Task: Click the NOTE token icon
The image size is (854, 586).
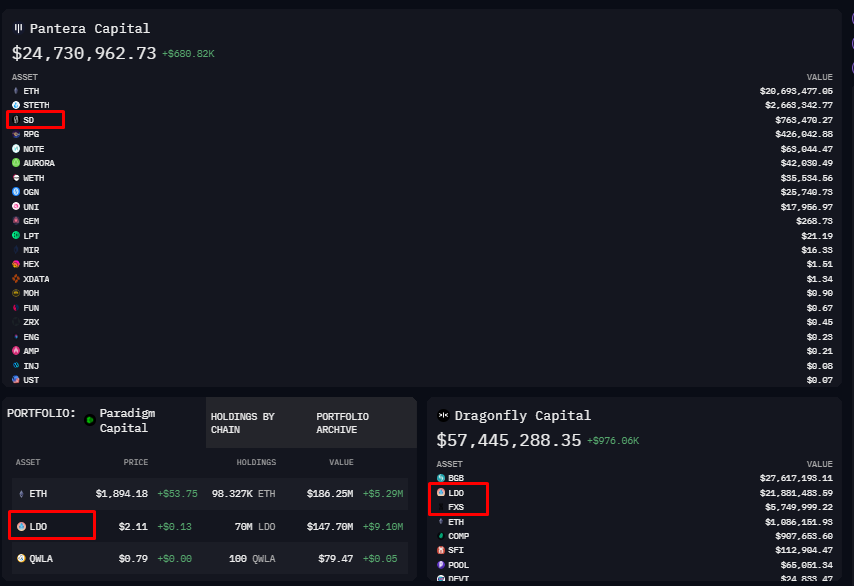Action: coord(16,149)
